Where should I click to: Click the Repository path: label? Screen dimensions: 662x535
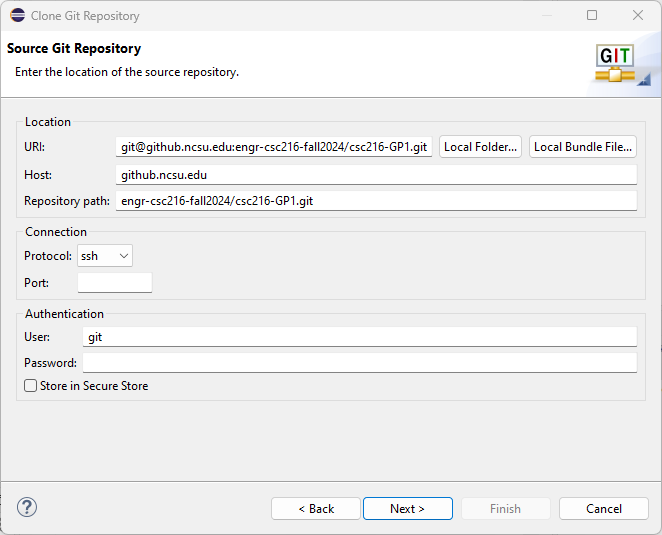tap(67, 201)
